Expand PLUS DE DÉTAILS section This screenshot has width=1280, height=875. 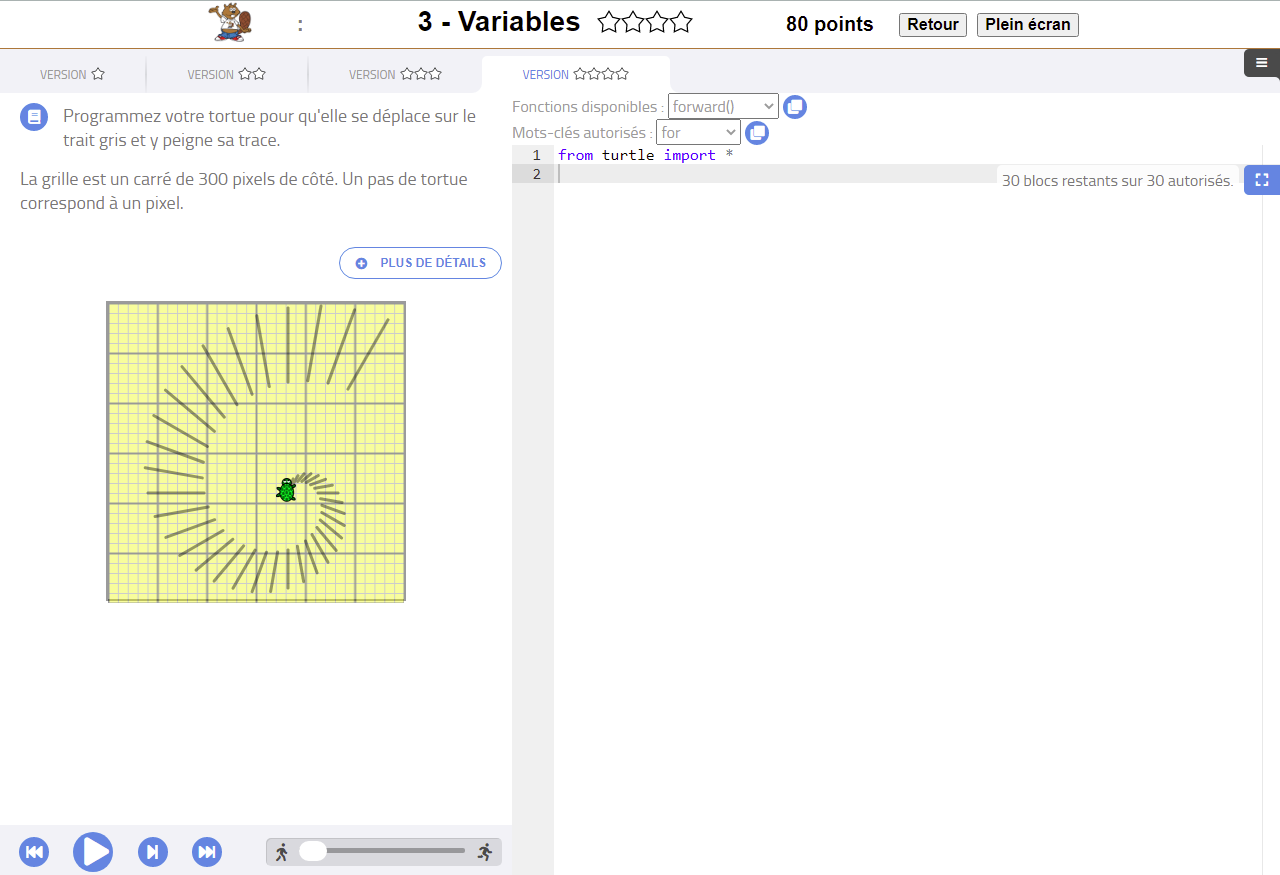click(420, 263)
